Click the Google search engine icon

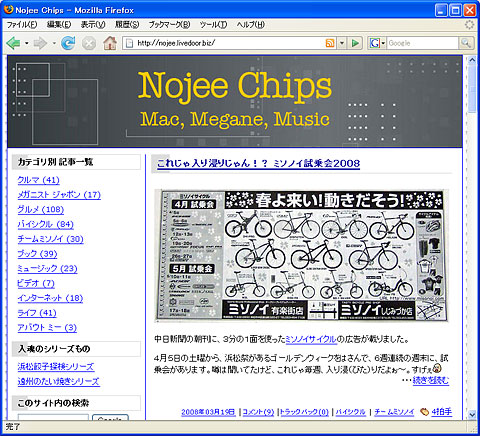[x=375, y=43]
